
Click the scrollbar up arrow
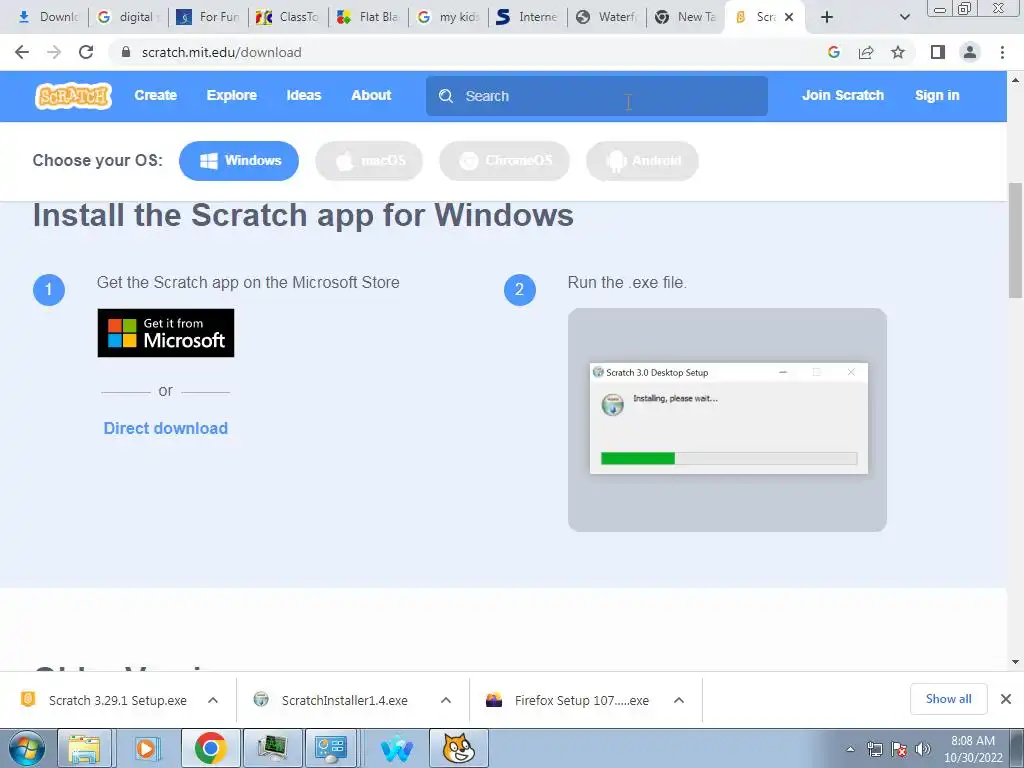click(x=1016, y=80)
